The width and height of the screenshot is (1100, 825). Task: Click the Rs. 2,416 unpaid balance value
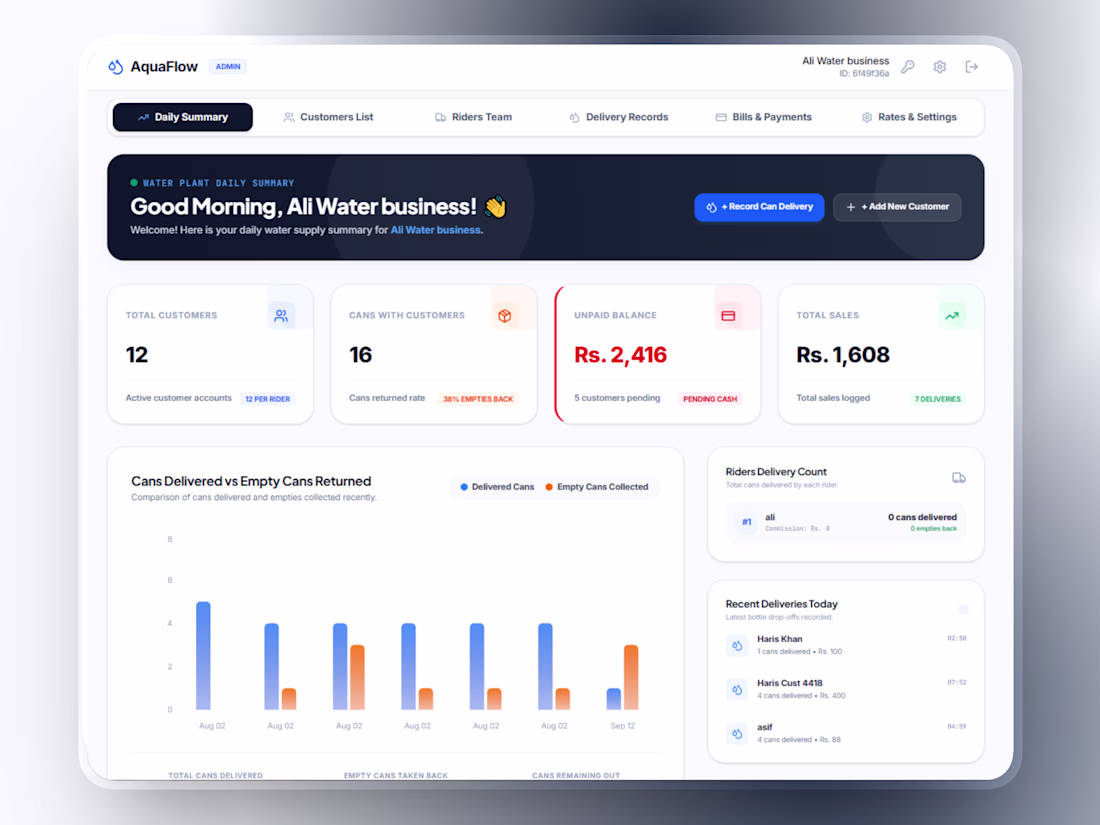point(621,355)
